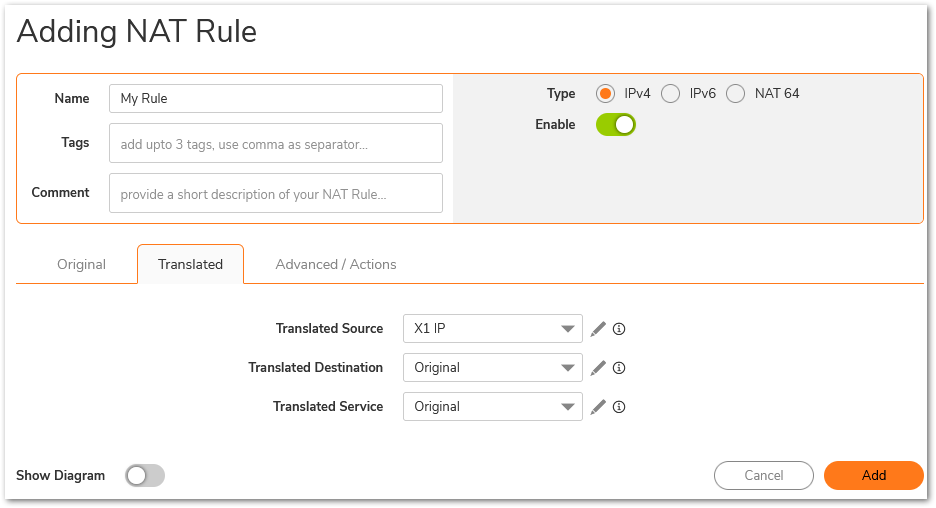
Task: Expand the Translated Destination dropdown
Action: 492,368
